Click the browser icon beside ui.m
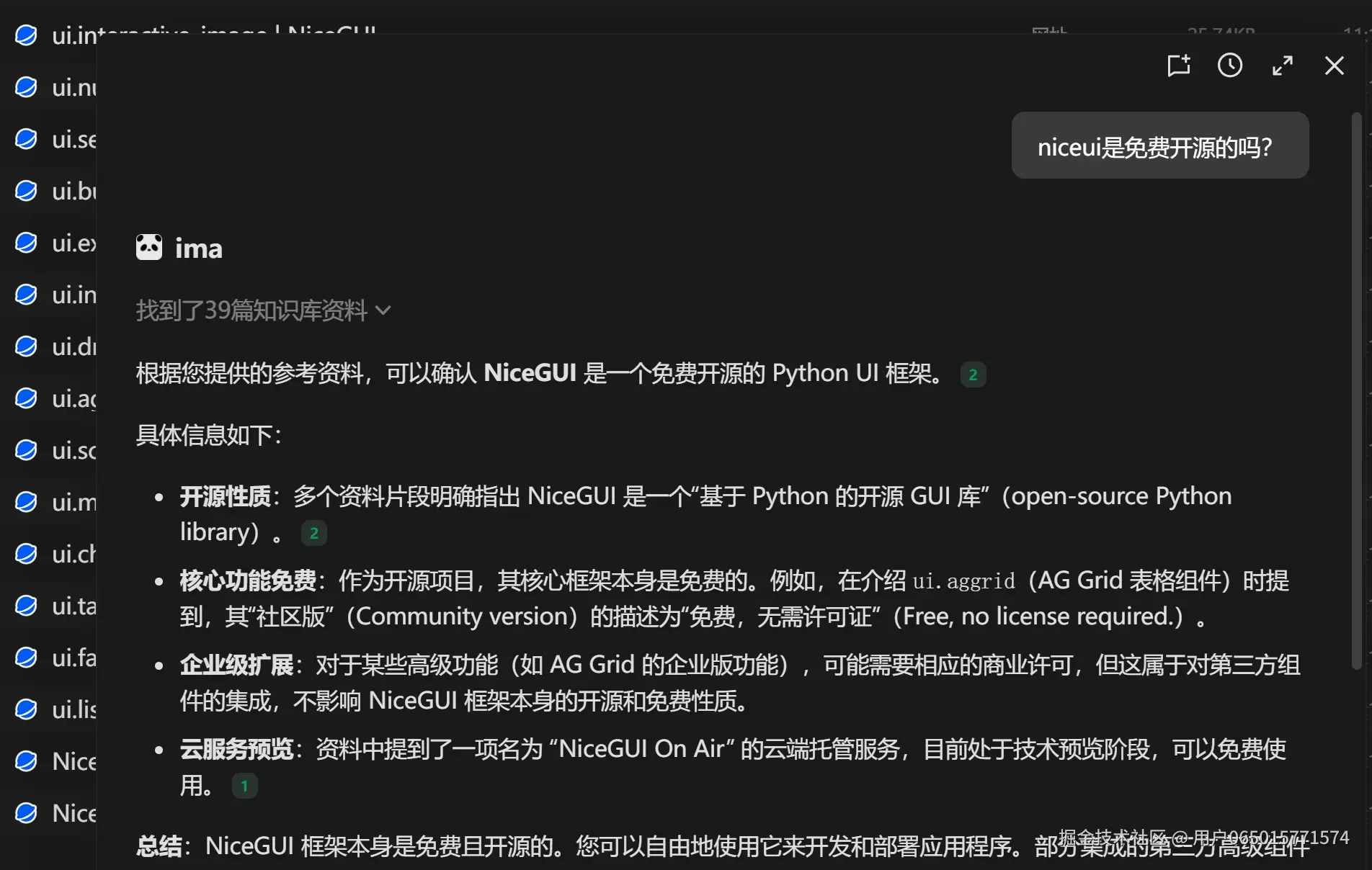Image resolution: width=1372 pixels, height=870 pixels. [26, 502]
